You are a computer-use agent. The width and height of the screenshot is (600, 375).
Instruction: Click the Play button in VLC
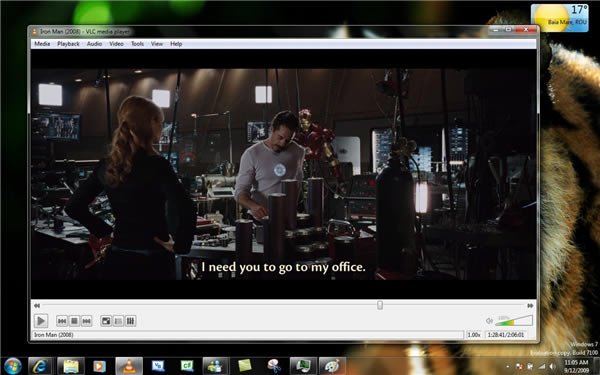coord(41,321)
